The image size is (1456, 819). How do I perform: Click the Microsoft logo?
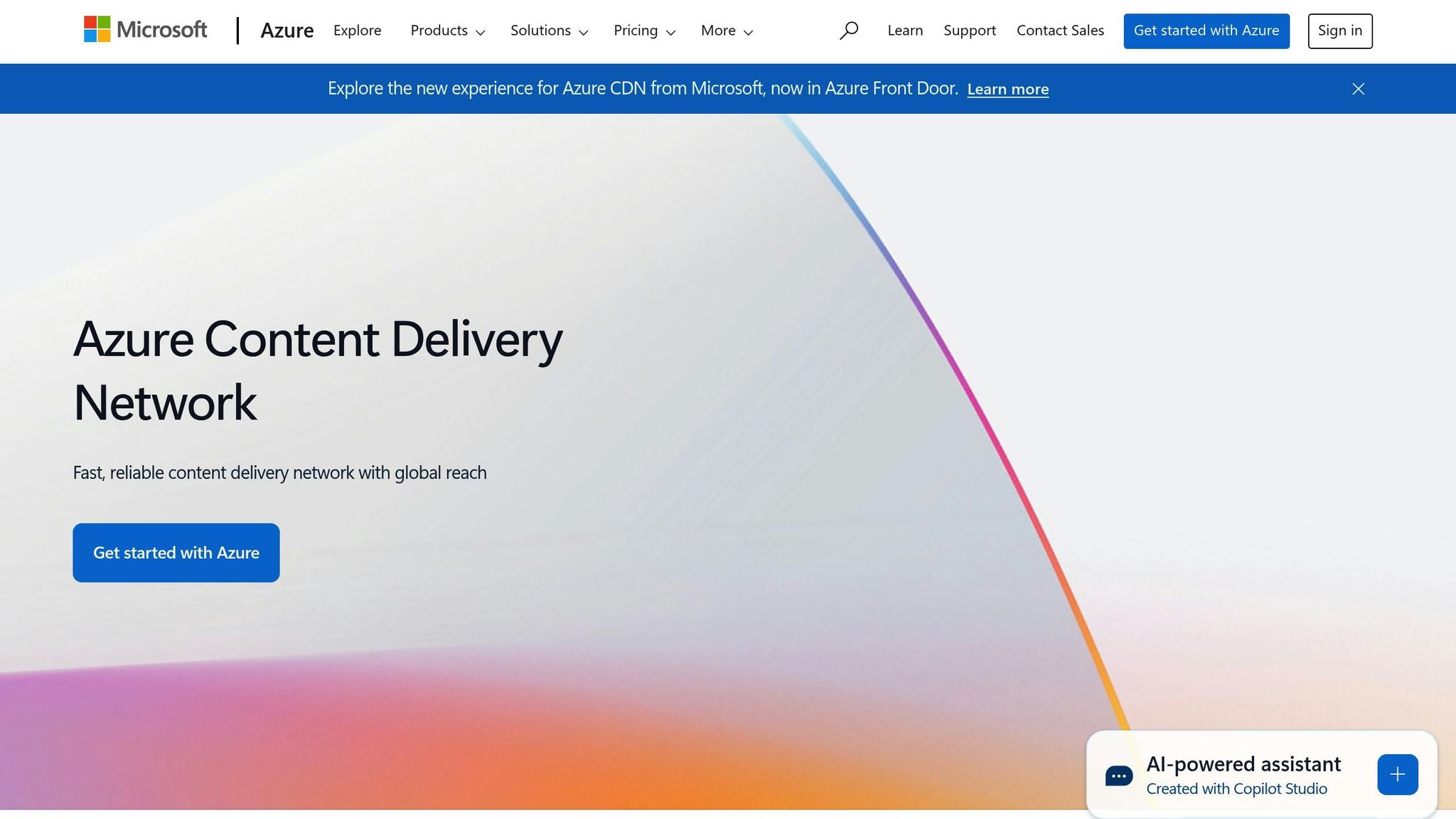pos(145,30)
